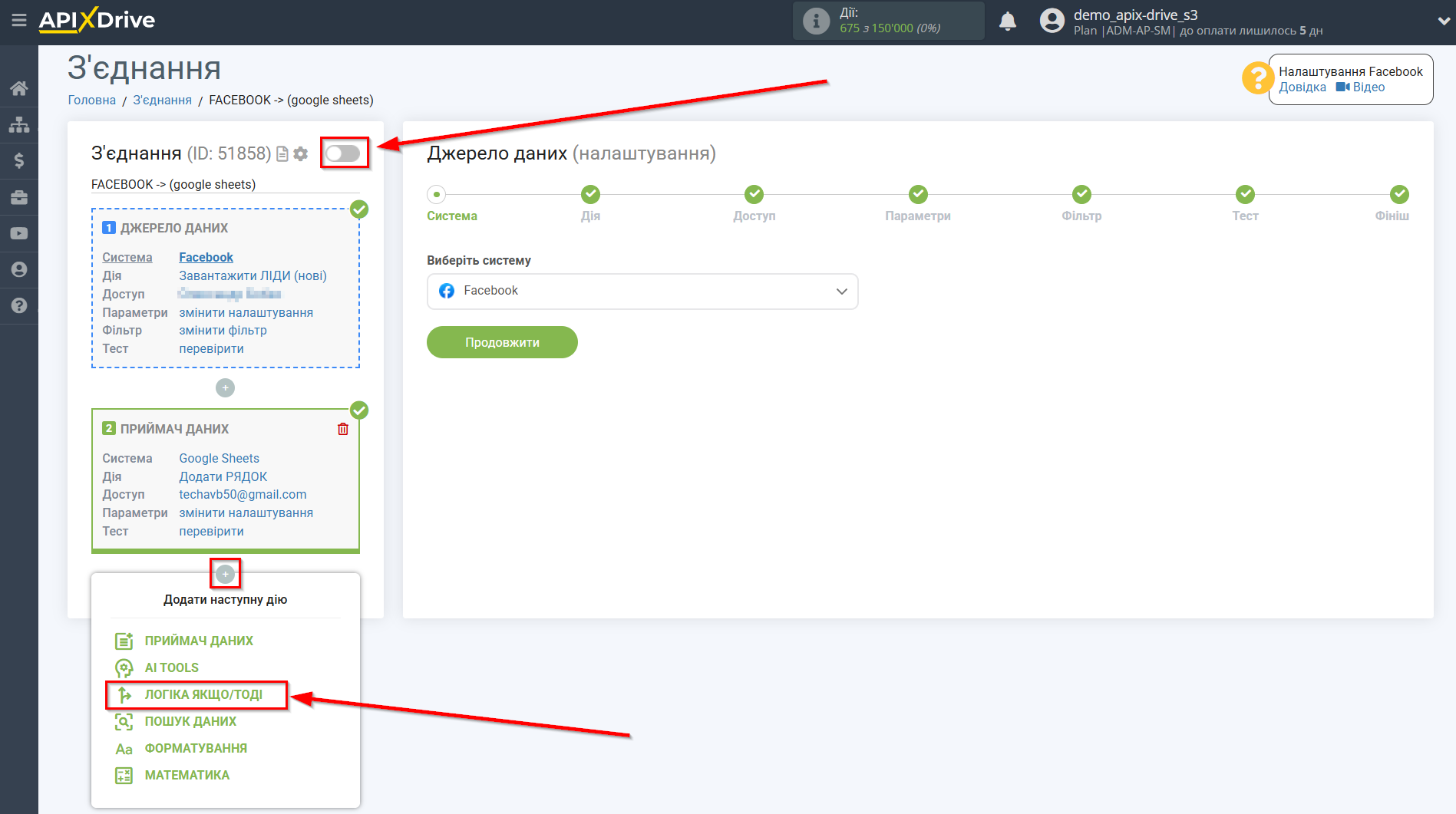Click the Продовжити button
The height and width of the screenshot is (814, 1456).
pos(502,342)
